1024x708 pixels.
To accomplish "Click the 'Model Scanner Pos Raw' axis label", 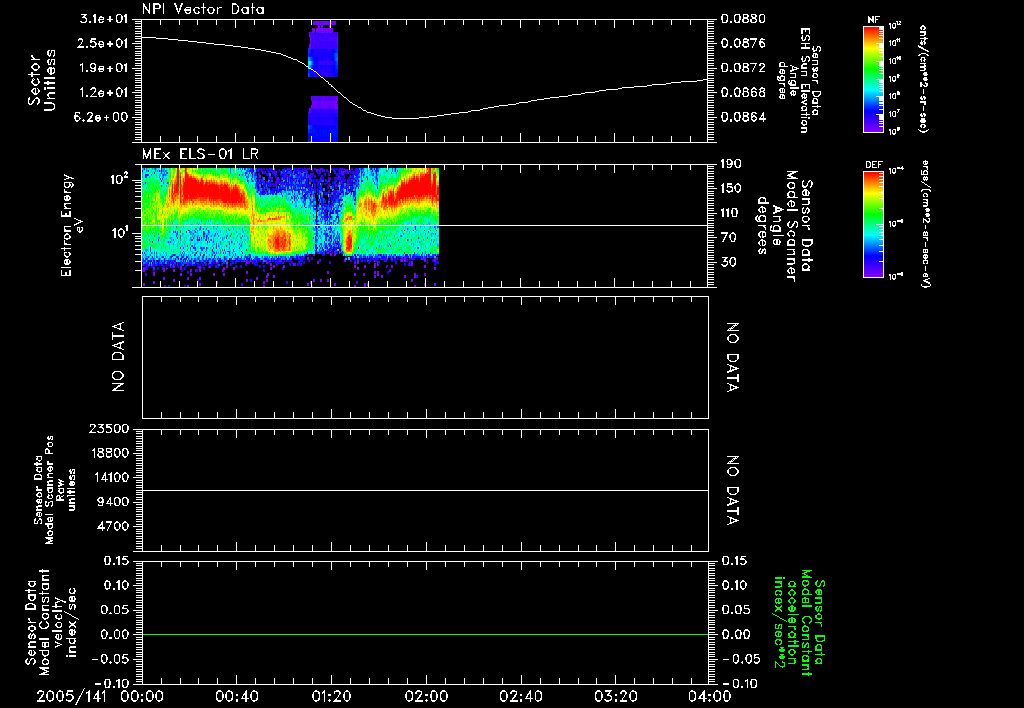I will (55, 490).
